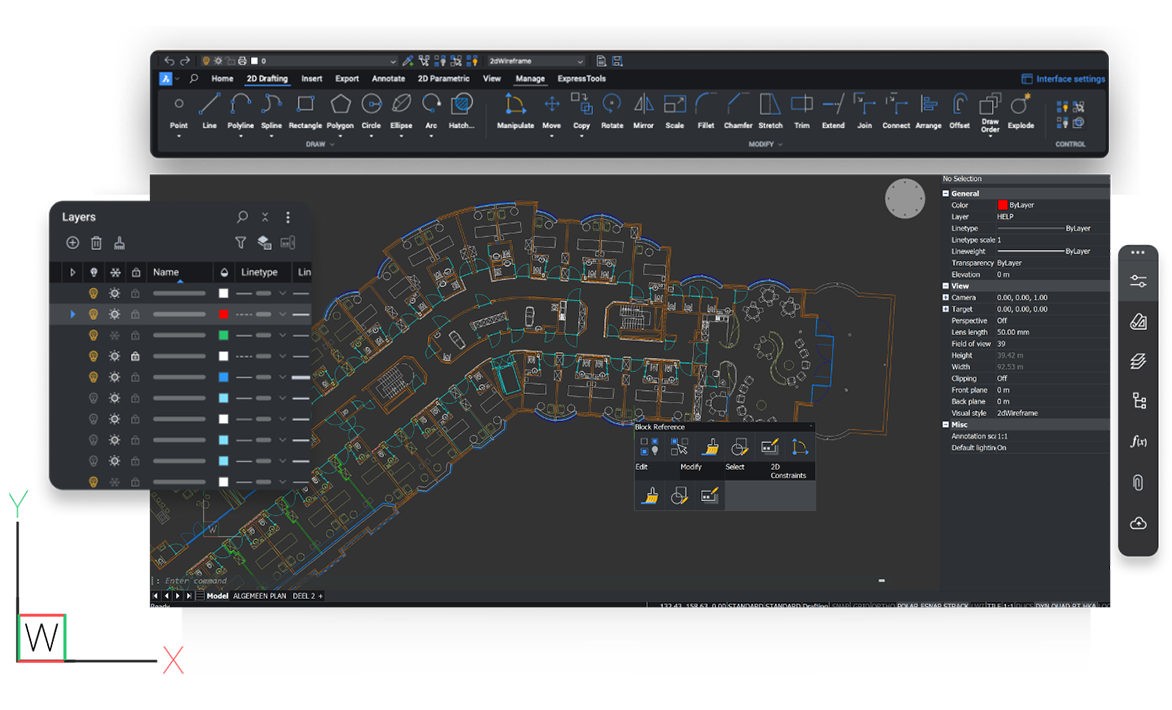The height and width of the screenshot is (710, 1172).
Task: Open the search in the Layers panel
Action: (x=242, y=218)
